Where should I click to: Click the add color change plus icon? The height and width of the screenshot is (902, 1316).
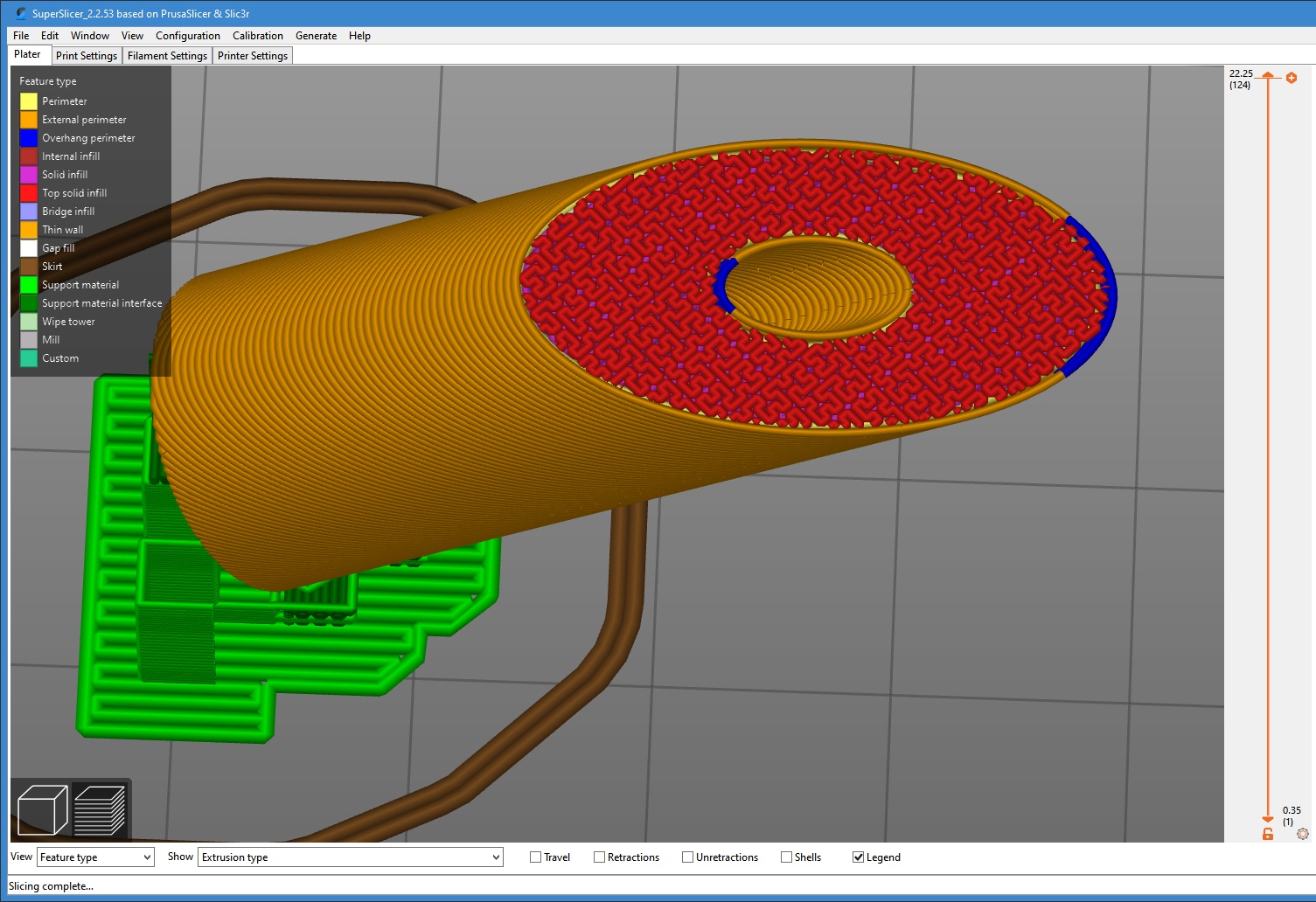tap(1292, 78)
